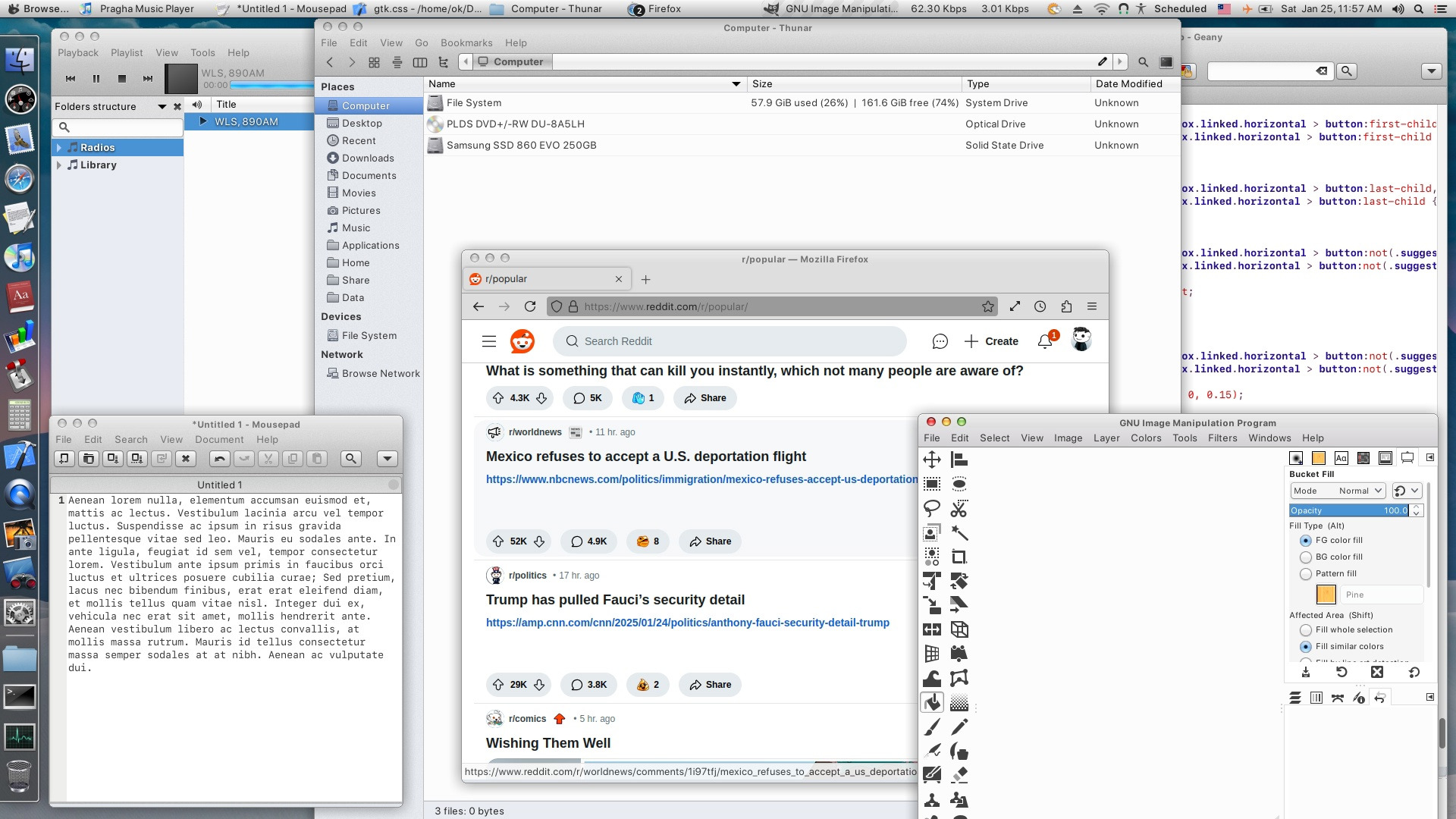Select the Ellipse Select tool
This screenshot has height=819, width=1456.
pyautogui.click(x=959, y=484)
